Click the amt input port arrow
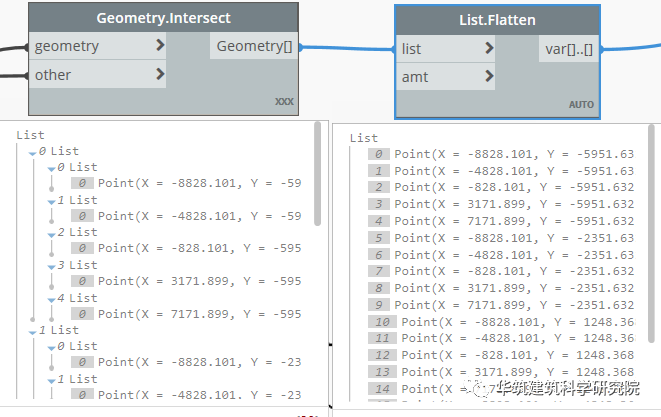The width and height of the screenshot is (661, 417). 489,76
